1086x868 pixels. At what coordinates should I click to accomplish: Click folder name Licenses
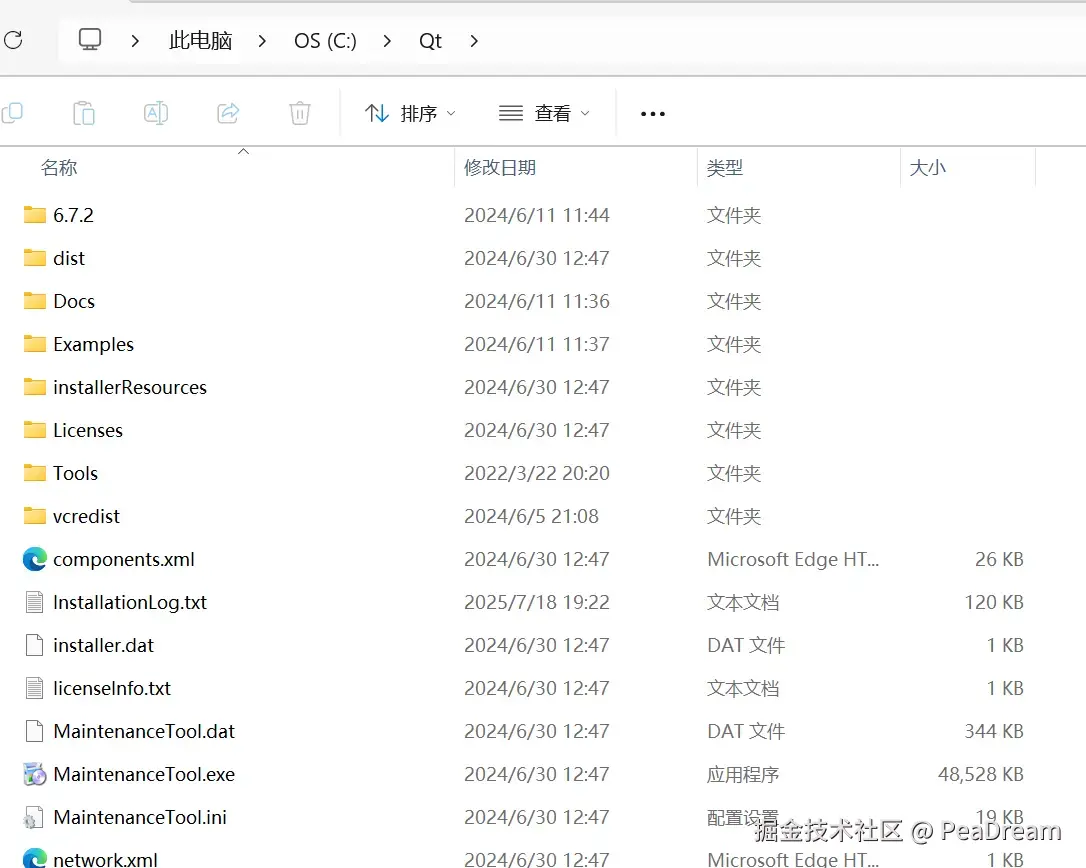coord(88,429)
